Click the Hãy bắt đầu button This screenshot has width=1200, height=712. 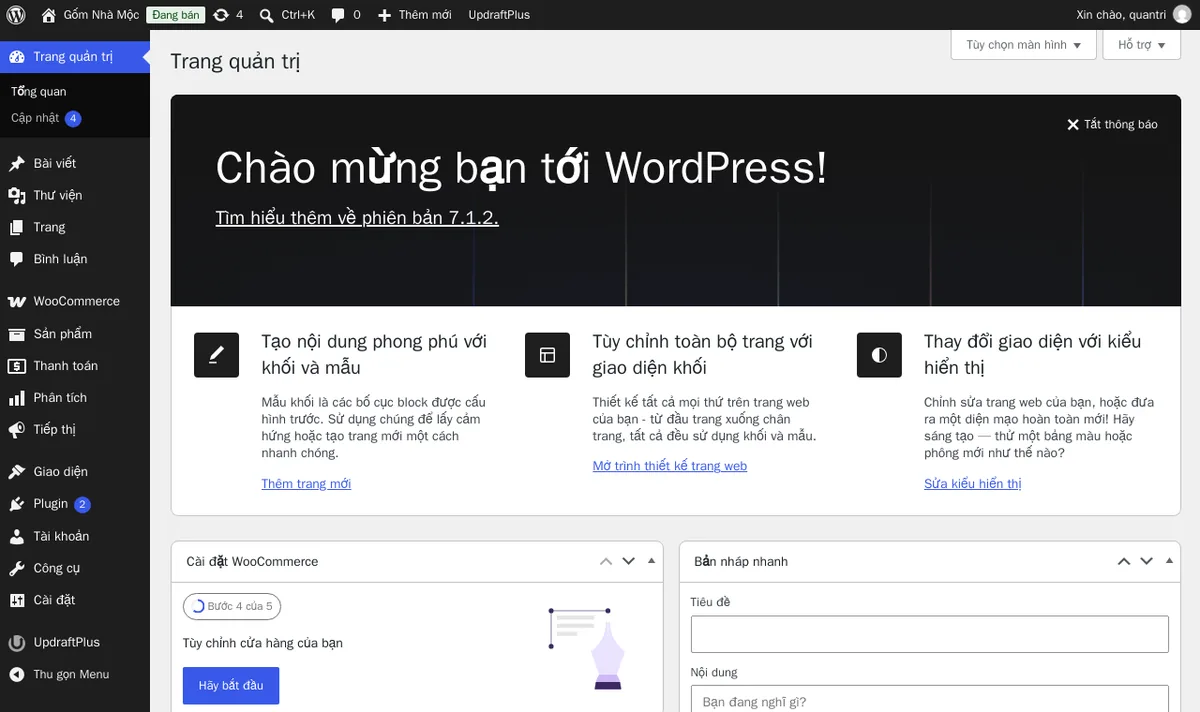click(x=231, y=686)
